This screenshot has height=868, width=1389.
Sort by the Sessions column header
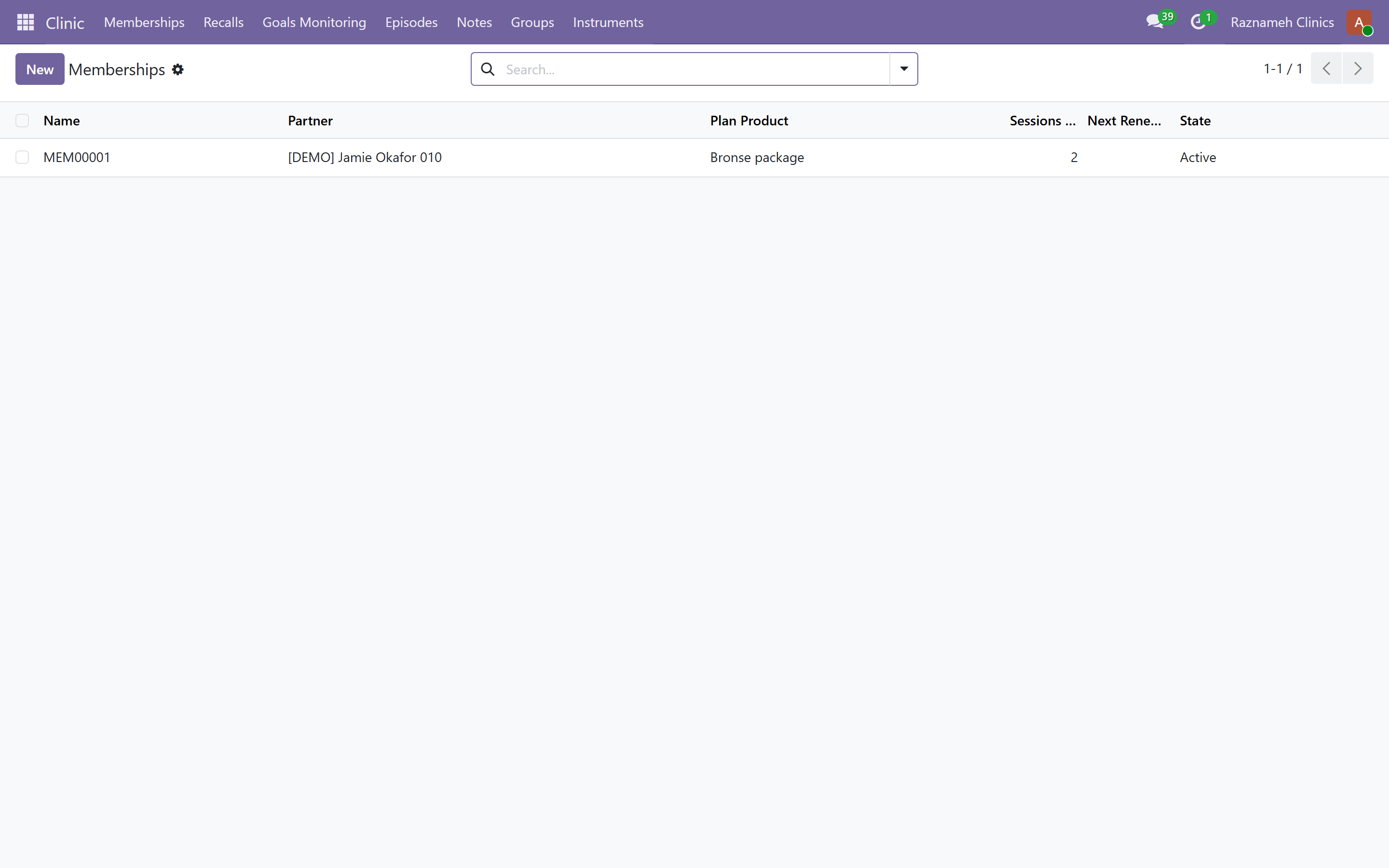click(1042, 121)
